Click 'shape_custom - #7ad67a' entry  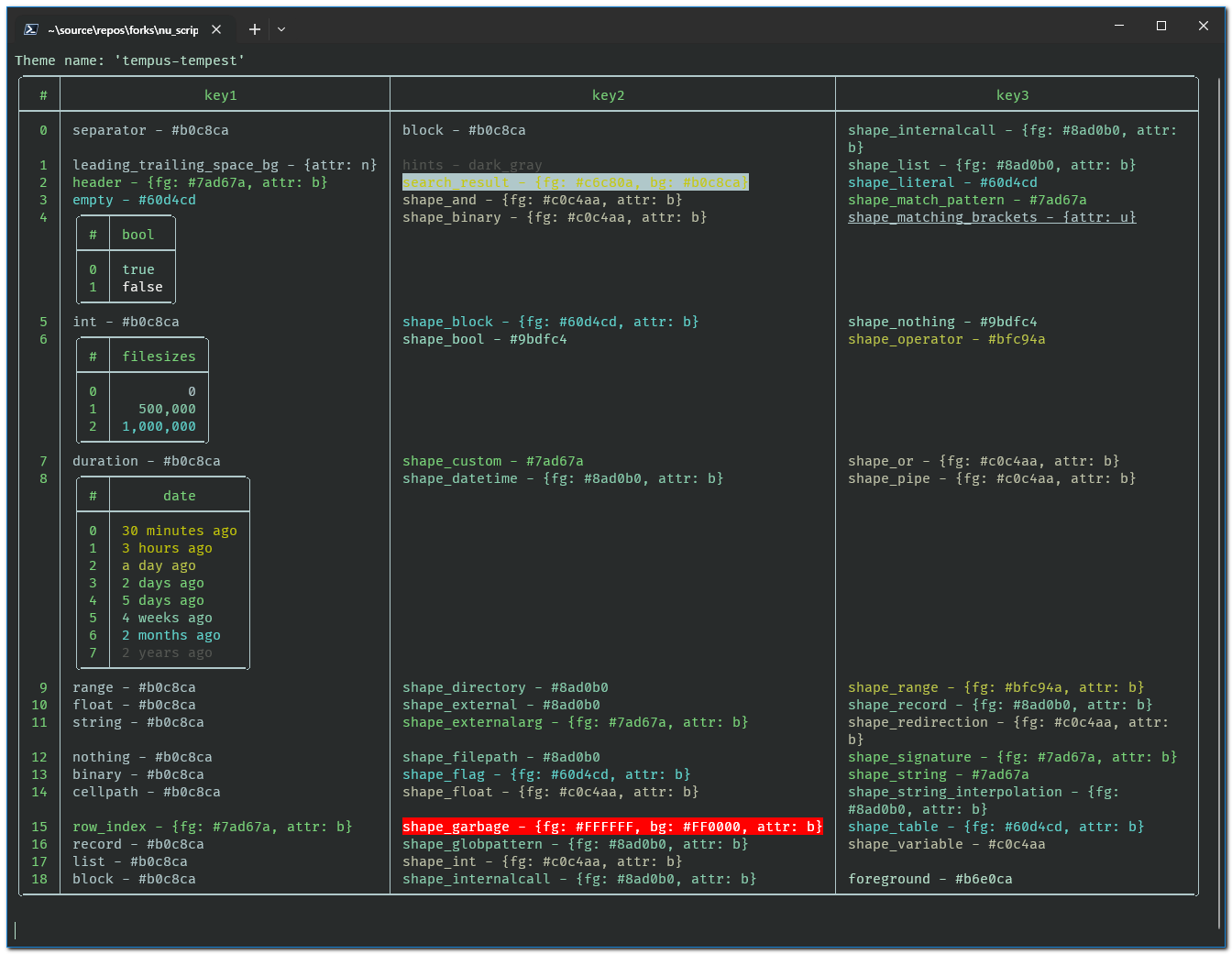point(493,461)
